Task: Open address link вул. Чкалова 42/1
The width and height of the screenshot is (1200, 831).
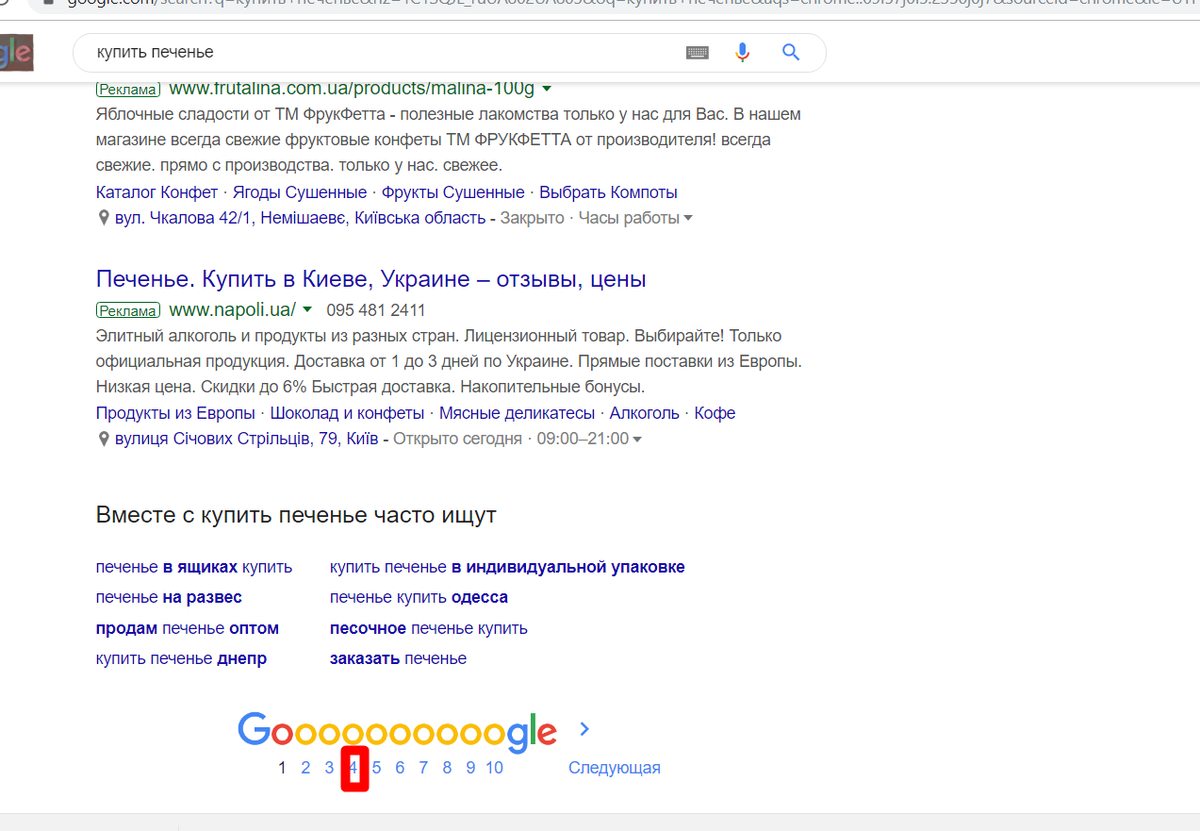Action: (299, 218)
